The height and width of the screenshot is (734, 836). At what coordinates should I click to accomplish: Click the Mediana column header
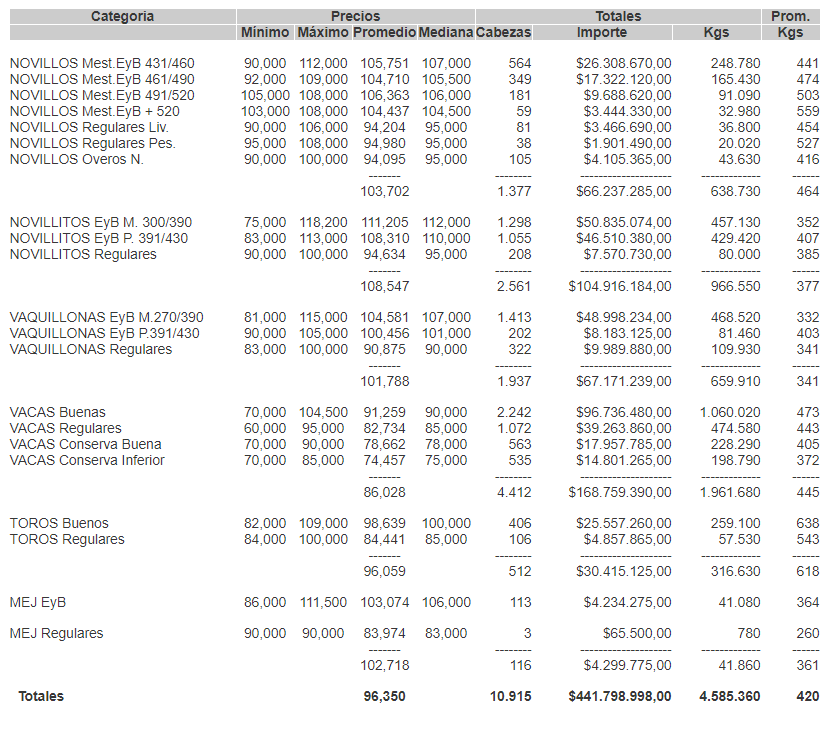point(445,32)
